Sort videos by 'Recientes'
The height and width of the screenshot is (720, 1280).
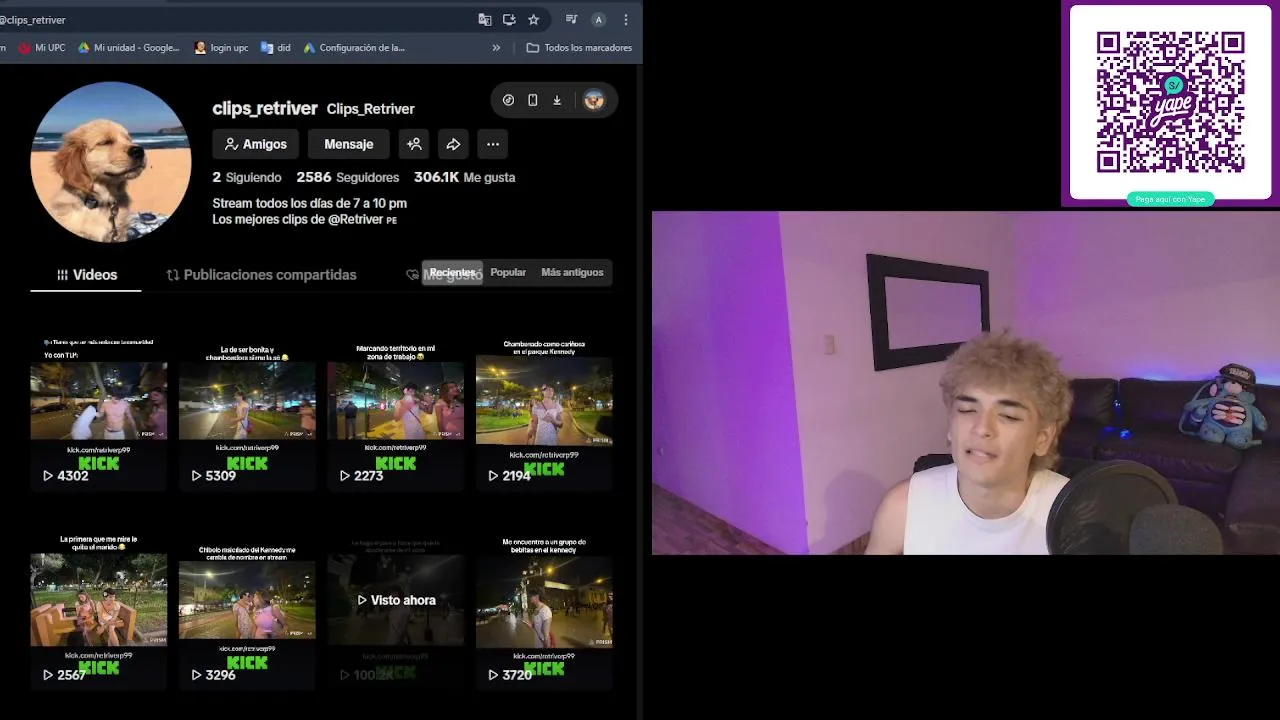tap(452, 272)
